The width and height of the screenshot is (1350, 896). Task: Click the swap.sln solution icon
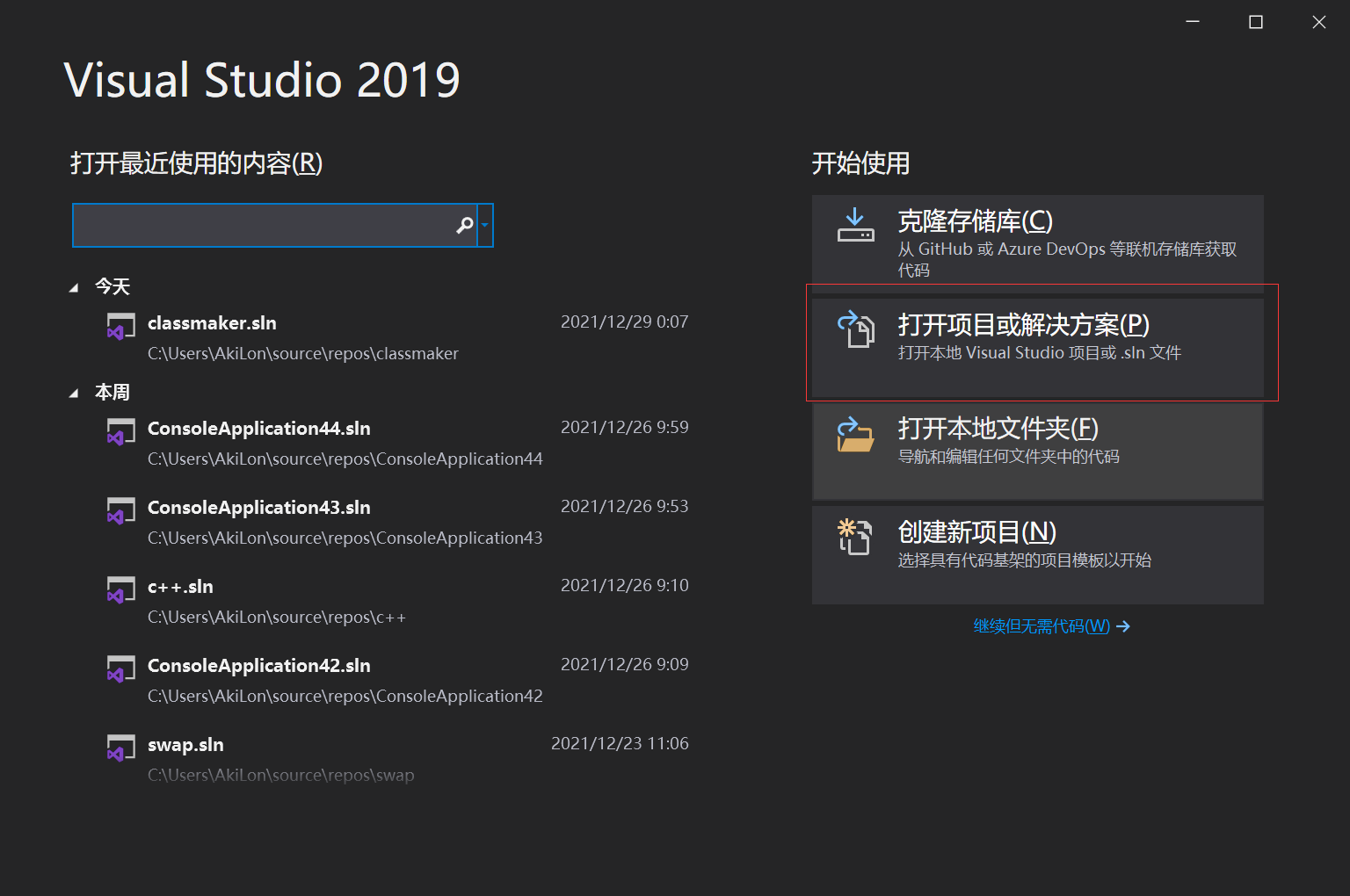(x=121, y=748)
